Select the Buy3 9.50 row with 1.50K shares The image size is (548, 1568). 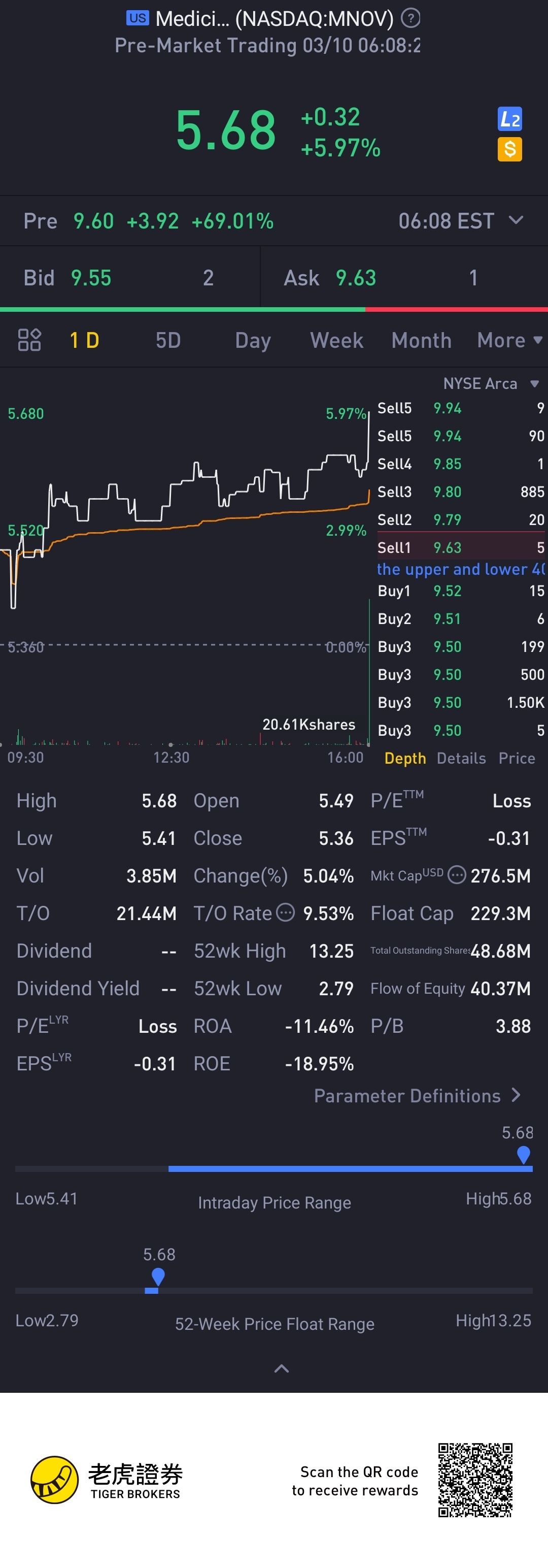(x=461, y=702)
